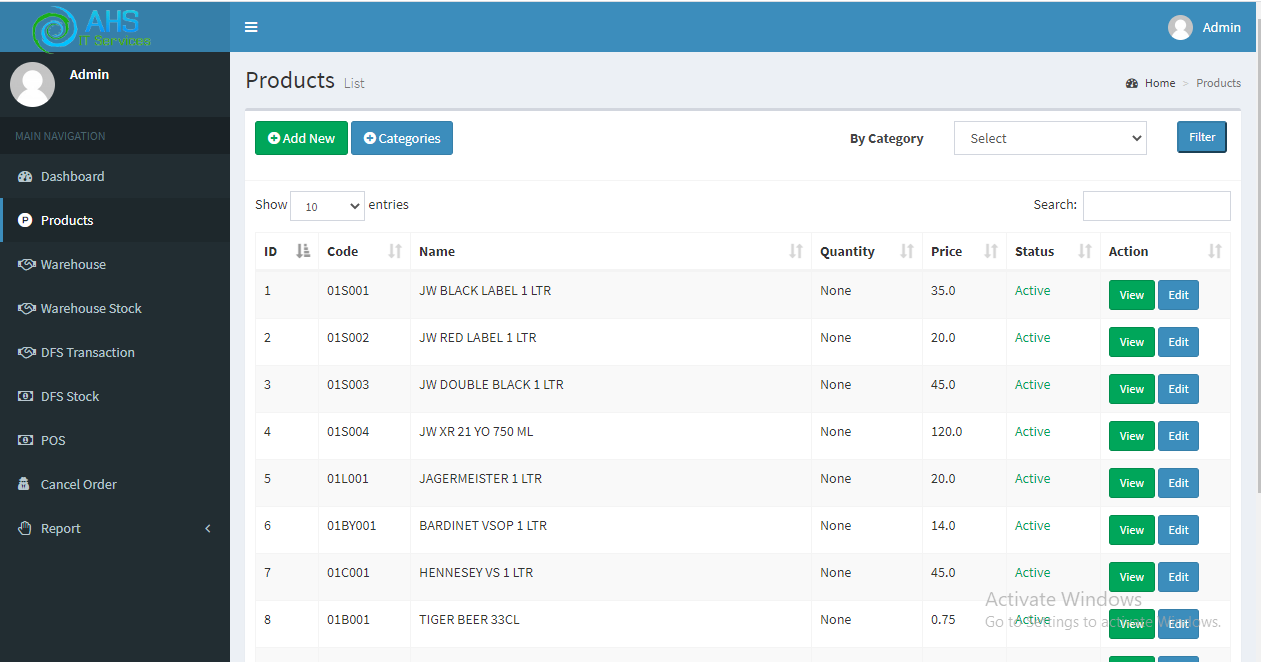Click the POS money icon
This screenshot has width=1261, height=662.
tap(26, 441)
